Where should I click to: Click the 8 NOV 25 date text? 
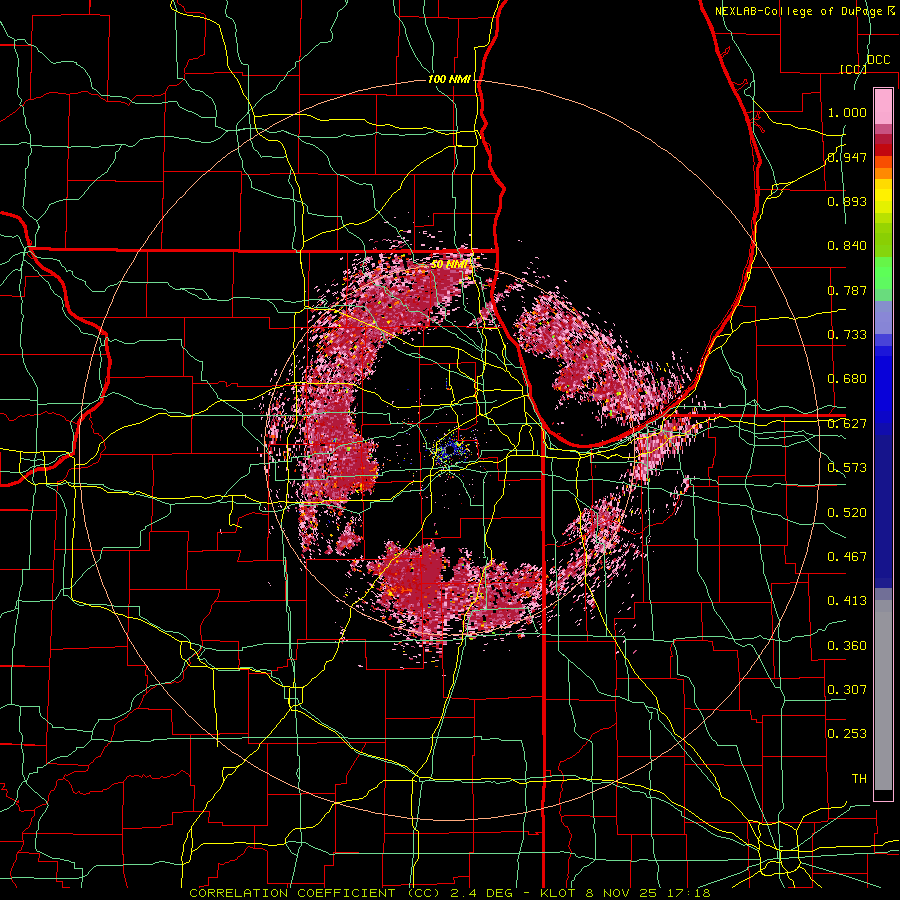(x=623, y=893)
